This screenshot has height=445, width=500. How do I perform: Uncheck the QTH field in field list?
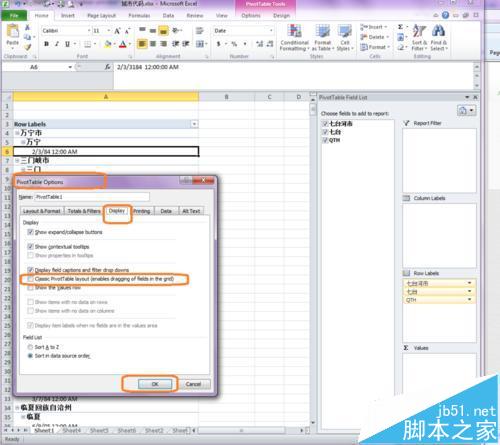325,140
